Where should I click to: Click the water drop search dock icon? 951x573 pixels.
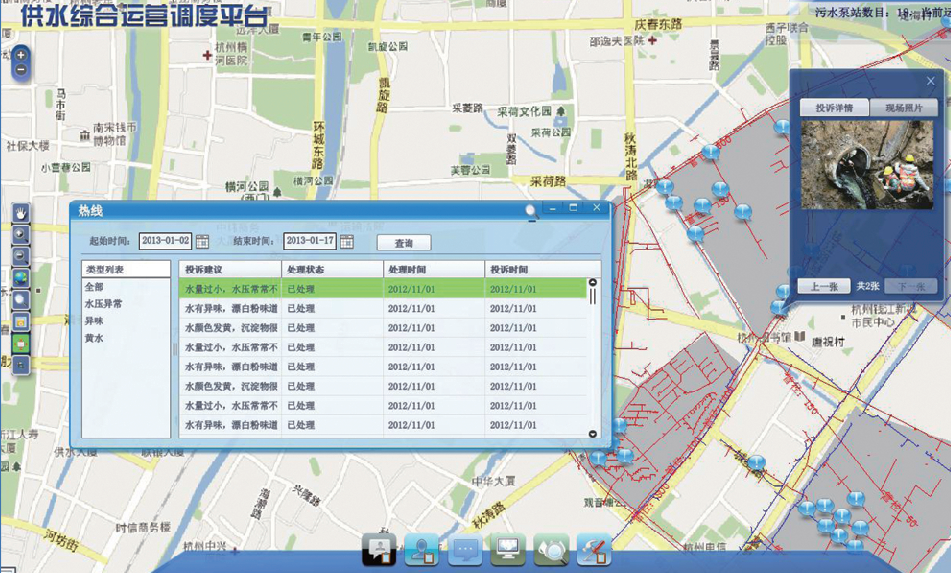pyautogui.click(x=551, y=549)
